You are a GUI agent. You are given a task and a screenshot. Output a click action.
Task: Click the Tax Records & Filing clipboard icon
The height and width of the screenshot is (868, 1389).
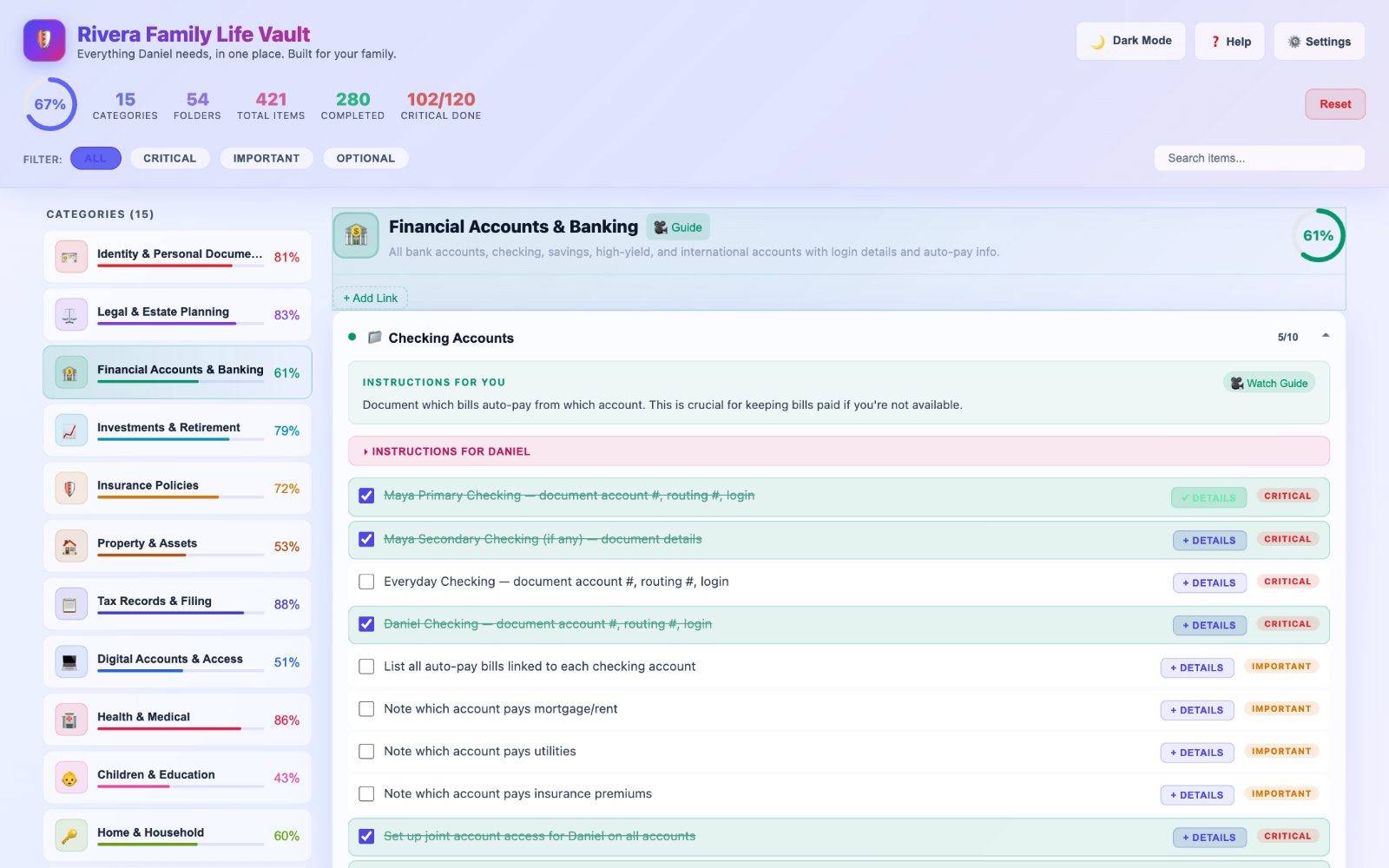[x=70, y=604]
